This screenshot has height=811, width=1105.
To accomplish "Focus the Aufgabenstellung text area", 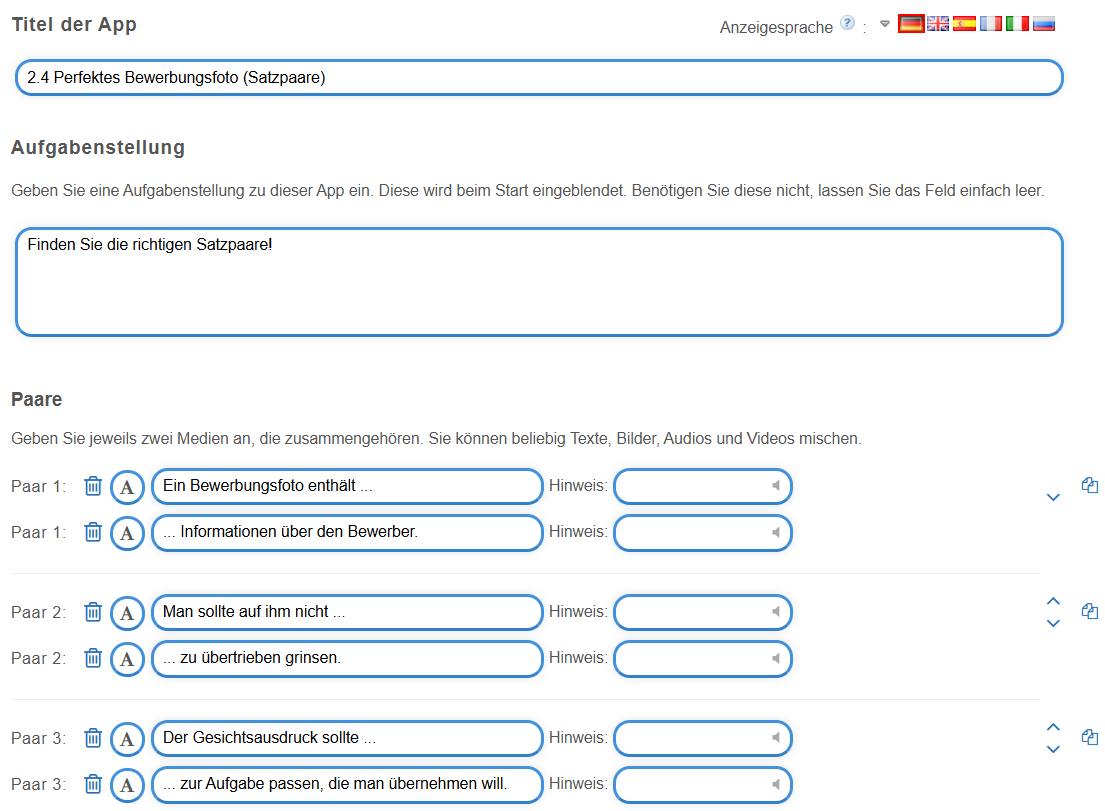I will (x=539, y=282).
